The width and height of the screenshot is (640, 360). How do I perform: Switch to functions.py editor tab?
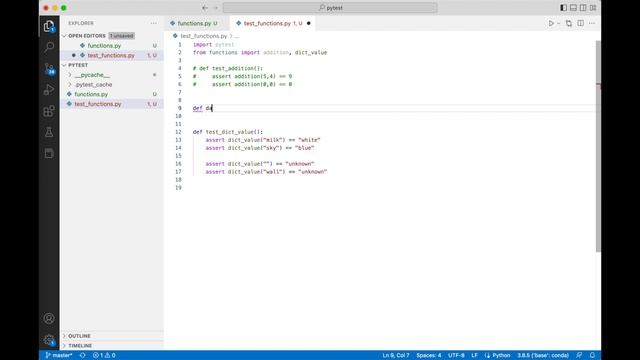[197, 23]
